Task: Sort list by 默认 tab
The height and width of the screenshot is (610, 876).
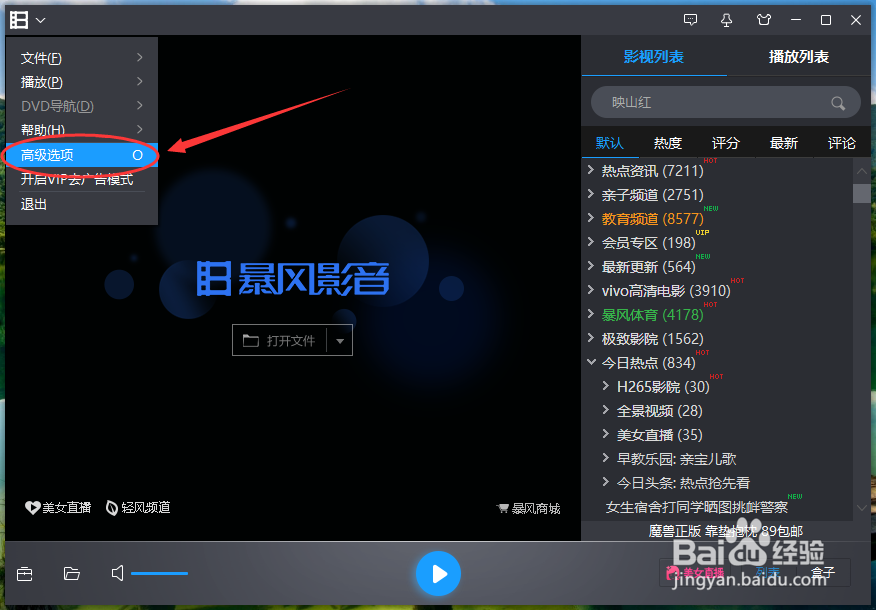Action: tap(610, 144)
